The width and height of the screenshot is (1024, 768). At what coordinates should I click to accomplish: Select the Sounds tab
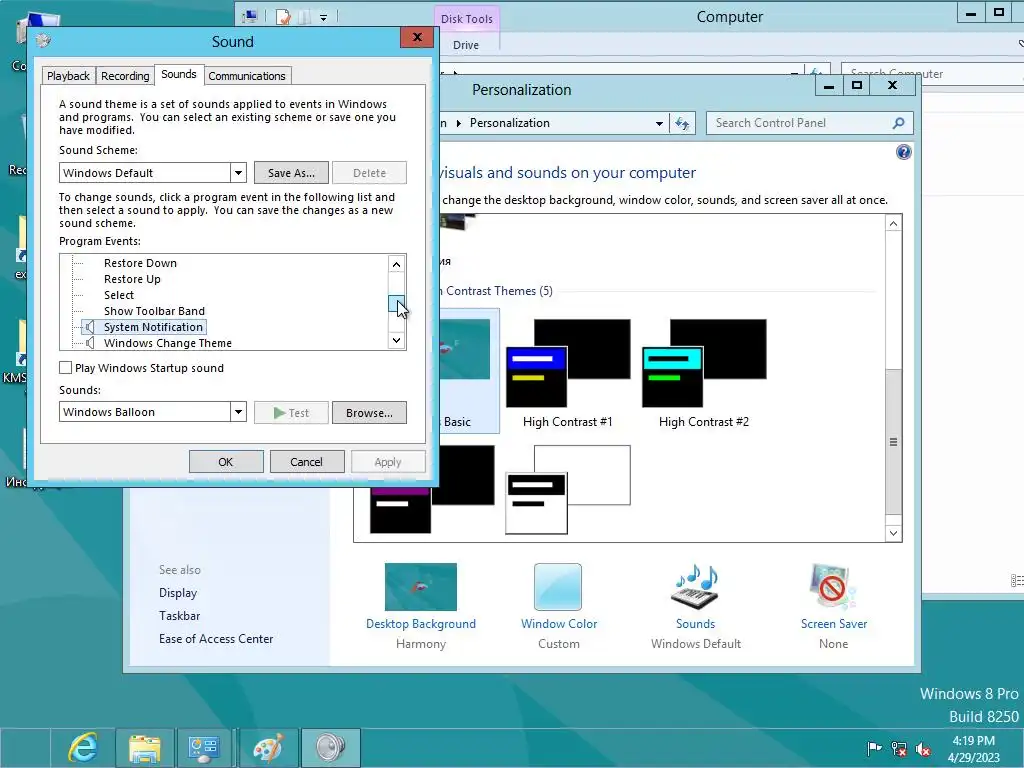click(x=179, y=74)
